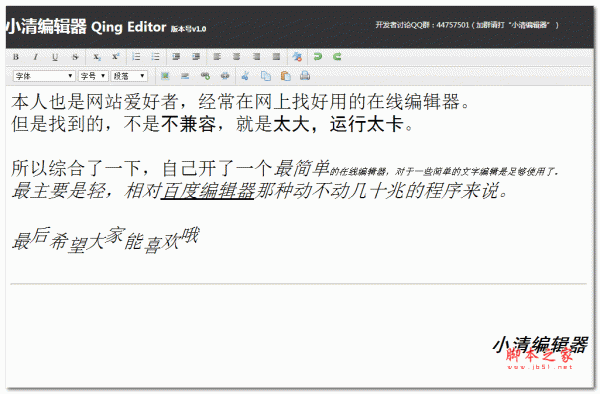The height and width of the screenshot is (394, 600).
Task: Click the remove link icon
Action: [x=225, y=76]
